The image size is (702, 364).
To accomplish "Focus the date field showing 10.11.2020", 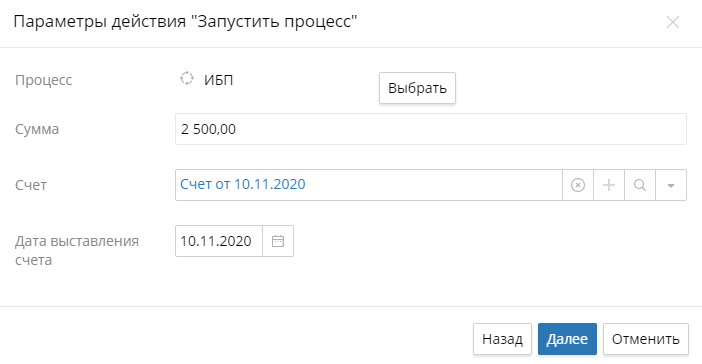I will pos(219,241).
